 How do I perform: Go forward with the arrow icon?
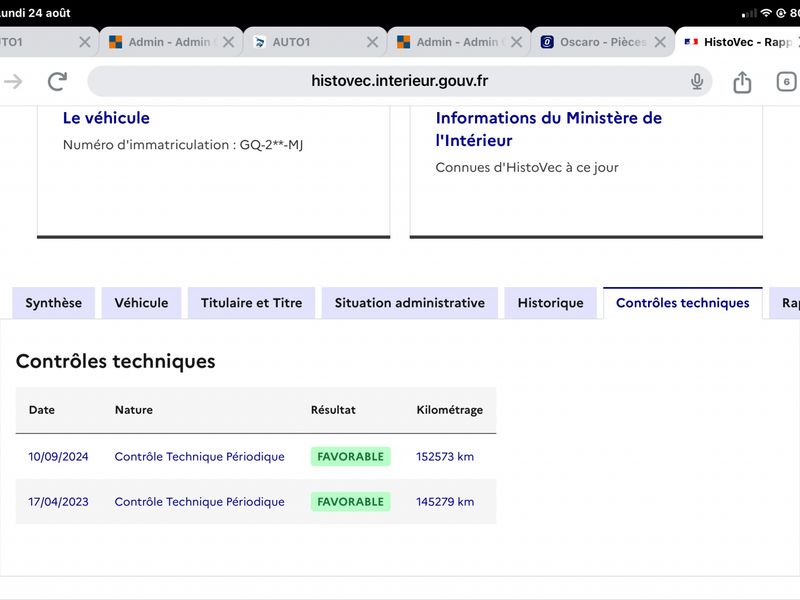tap(13, 81)
